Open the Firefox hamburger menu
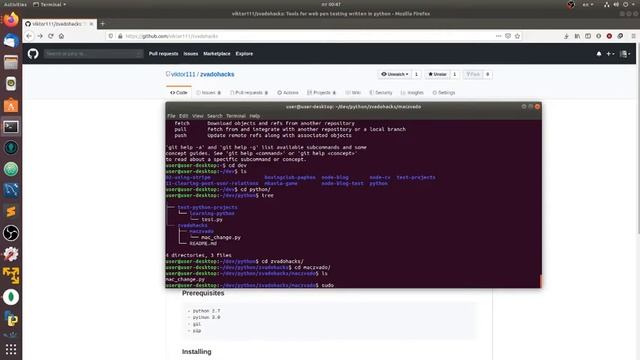This screenshot has width=640, height=360. pos(634,36)
